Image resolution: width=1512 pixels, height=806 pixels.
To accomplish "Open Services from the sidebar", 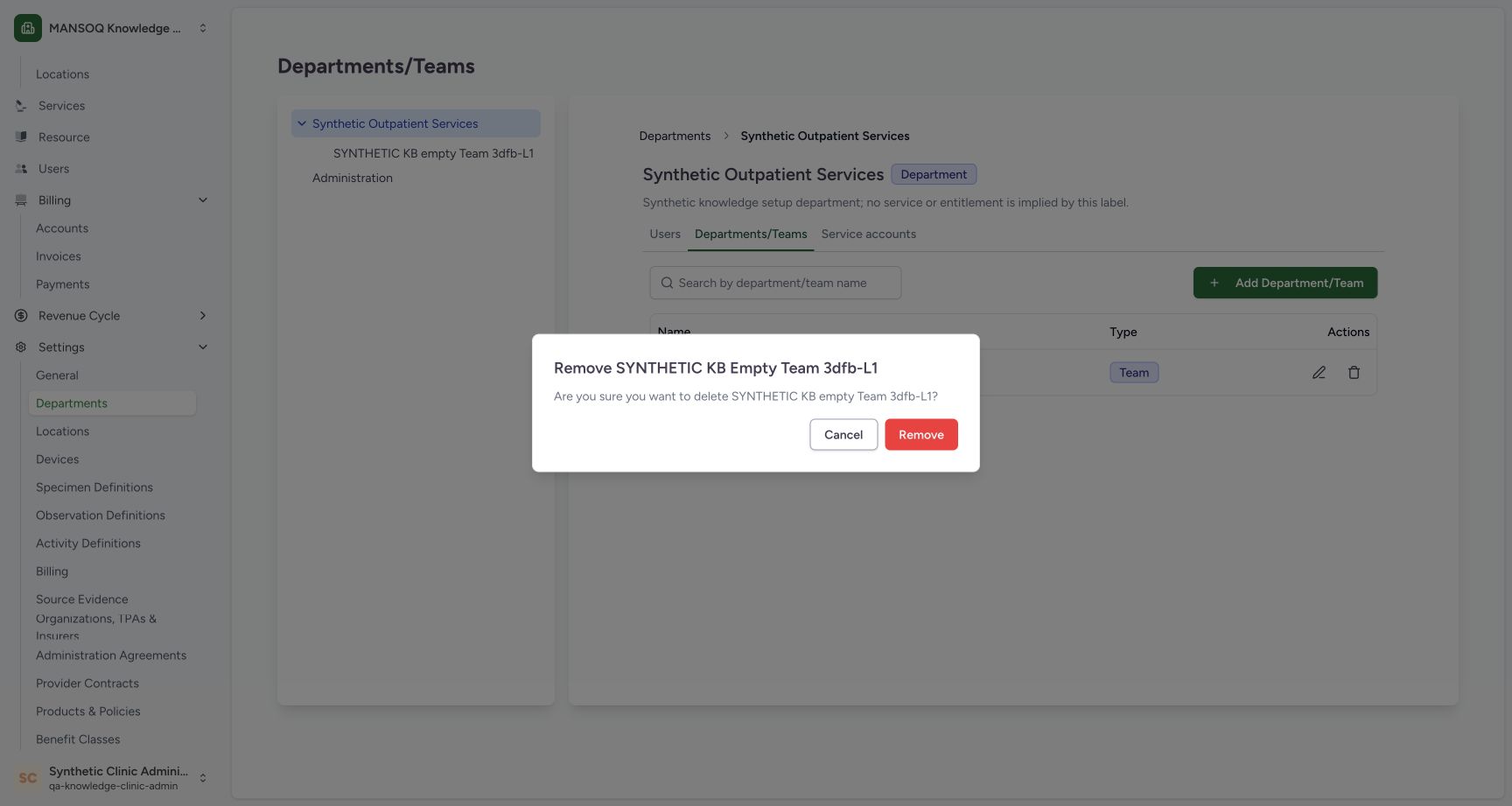I will (x=61, y=106).
